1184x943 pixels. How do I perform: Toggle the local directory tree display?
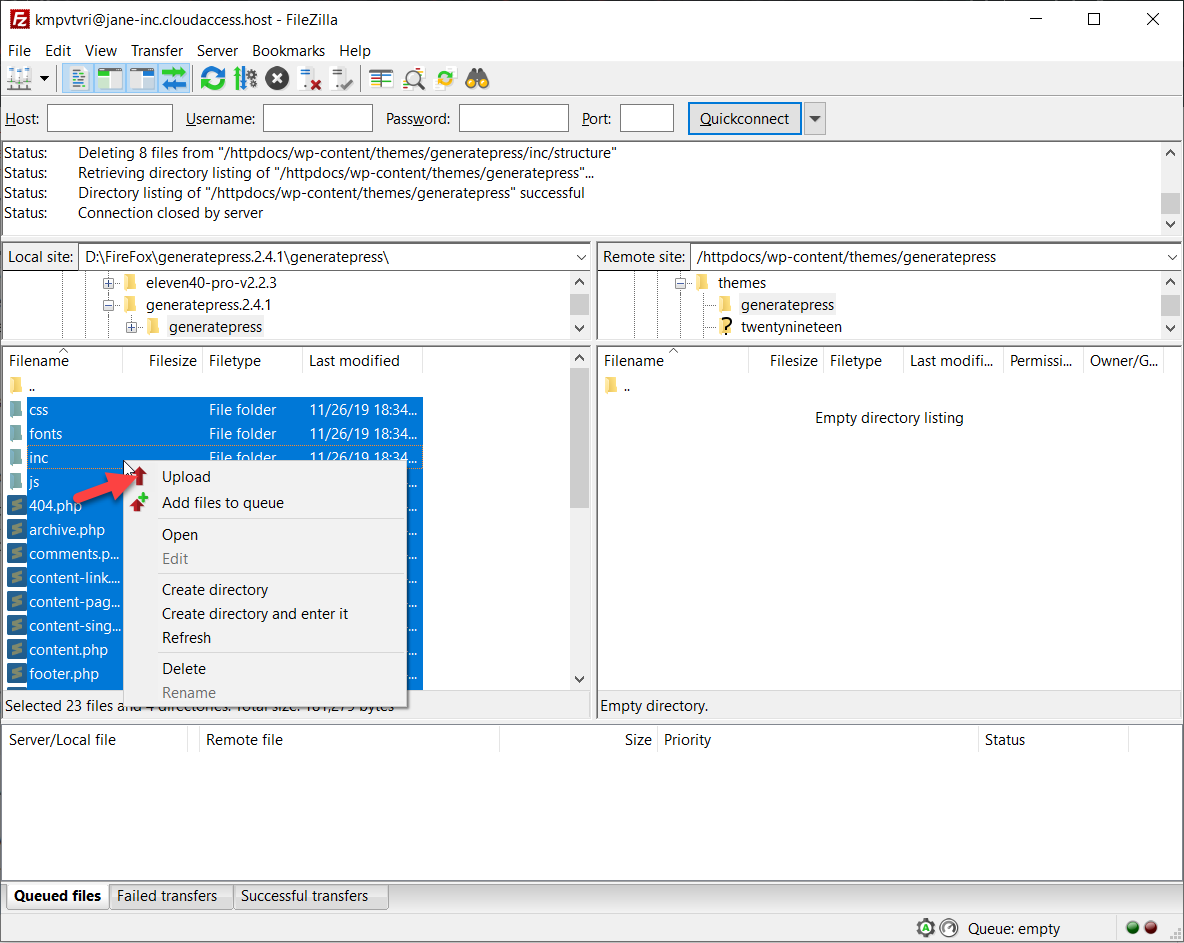110,79
